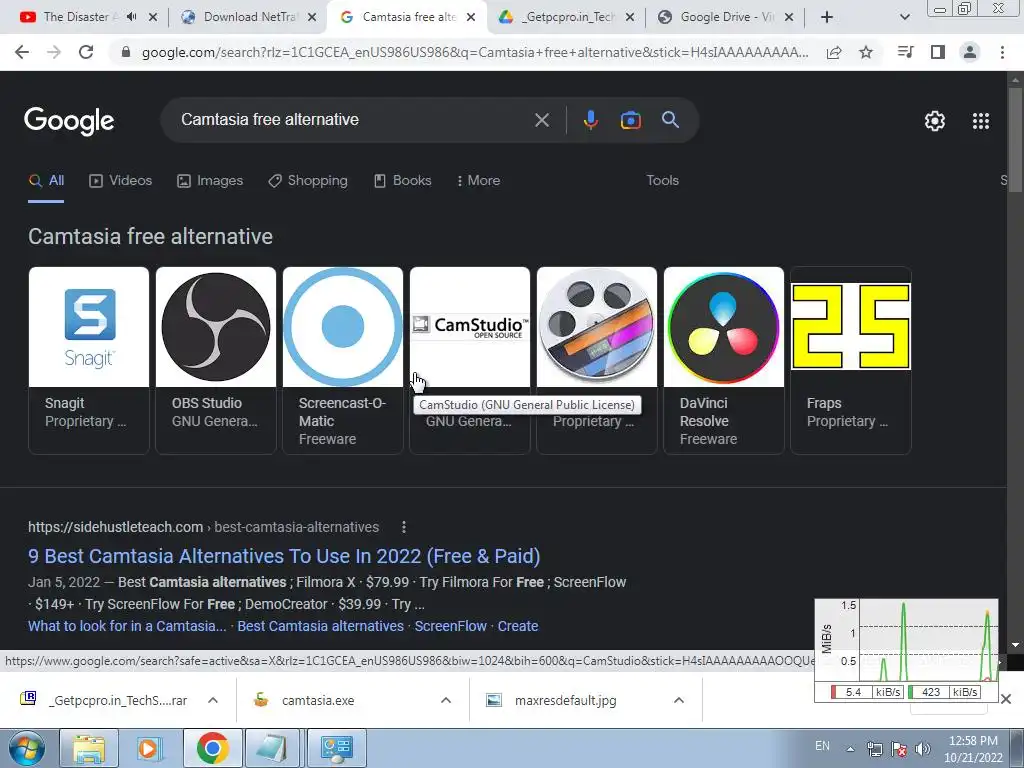Select the DaVinci Resolve card
The height and width of the screenshot is (768, 1024).
tap(724, 360)
